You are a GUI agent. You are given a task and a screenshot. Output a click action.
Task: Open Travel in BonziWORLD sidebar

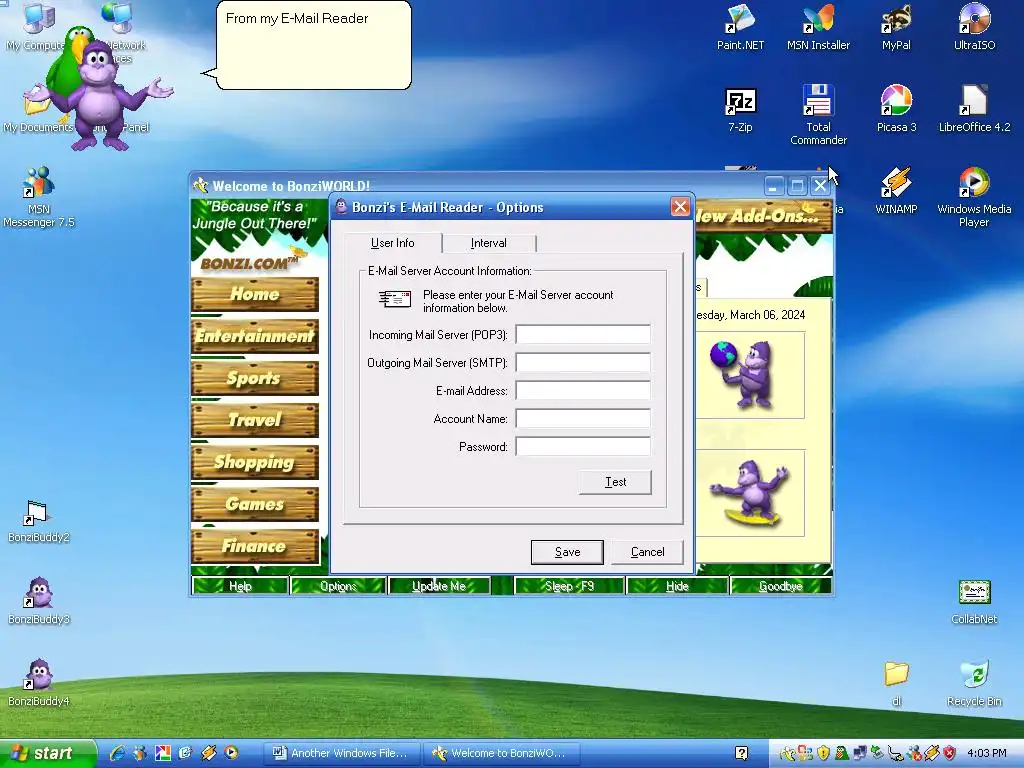coord(255,420)
